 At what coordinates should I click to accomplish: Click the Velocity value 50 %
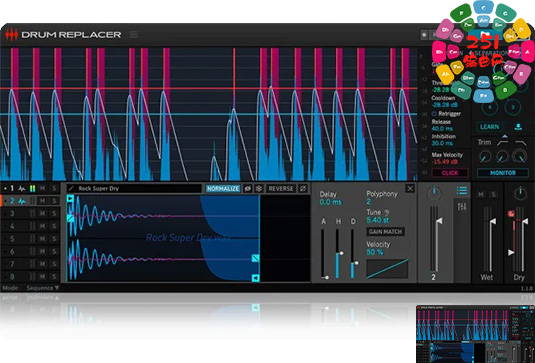[375, 252]
